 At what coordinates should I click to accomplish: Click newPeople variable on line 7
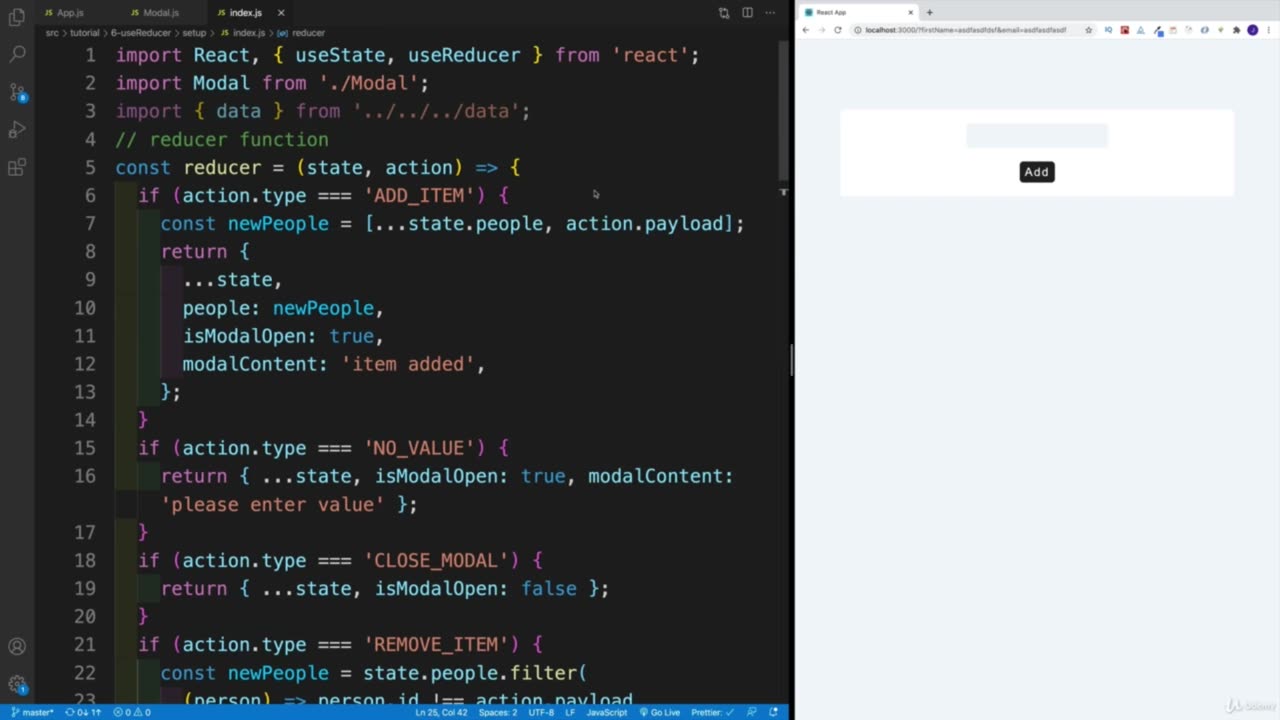point(278,223)
